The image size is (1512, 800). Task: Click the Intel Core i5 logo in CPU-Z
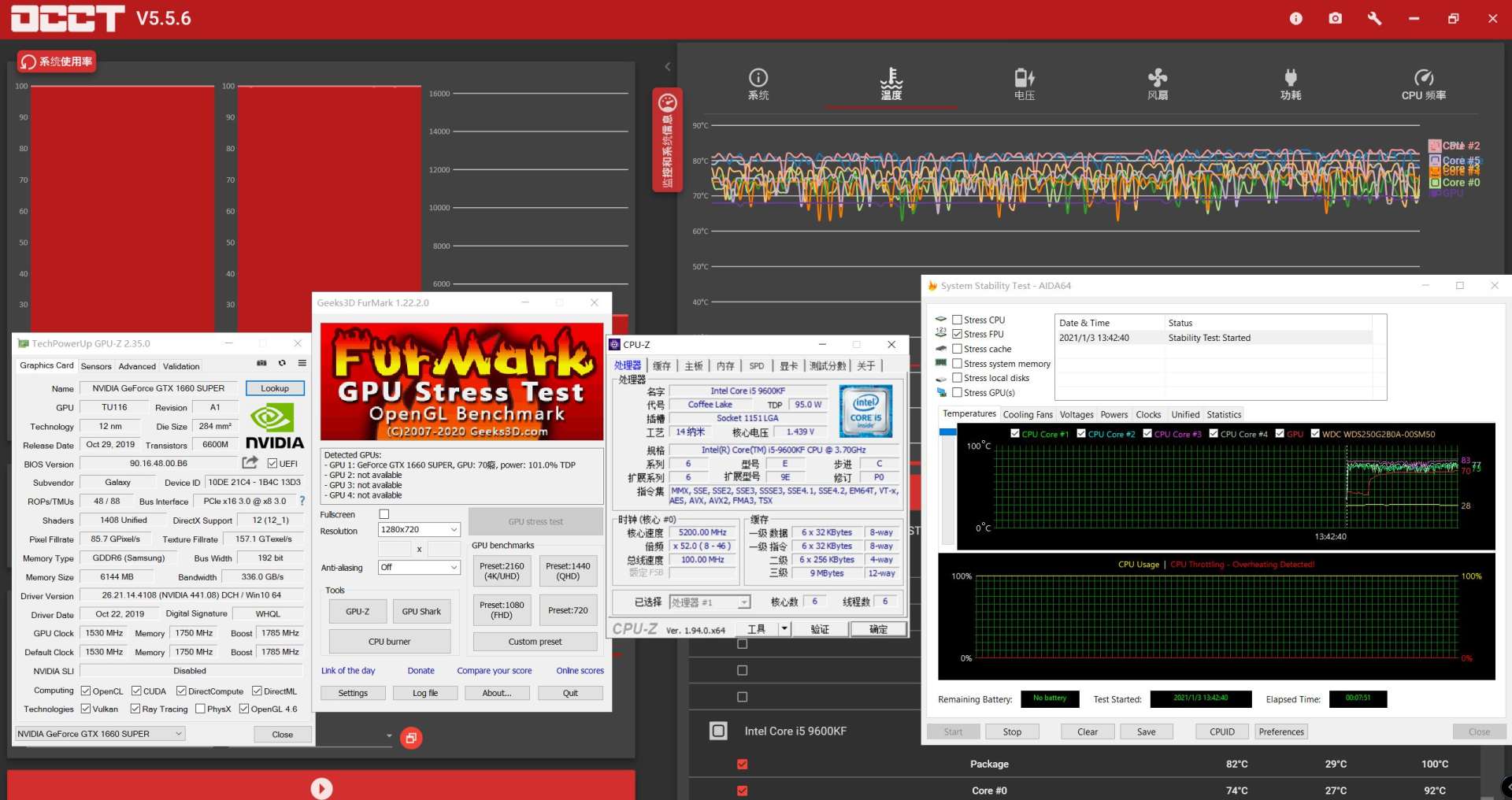[x=865, y=411]
